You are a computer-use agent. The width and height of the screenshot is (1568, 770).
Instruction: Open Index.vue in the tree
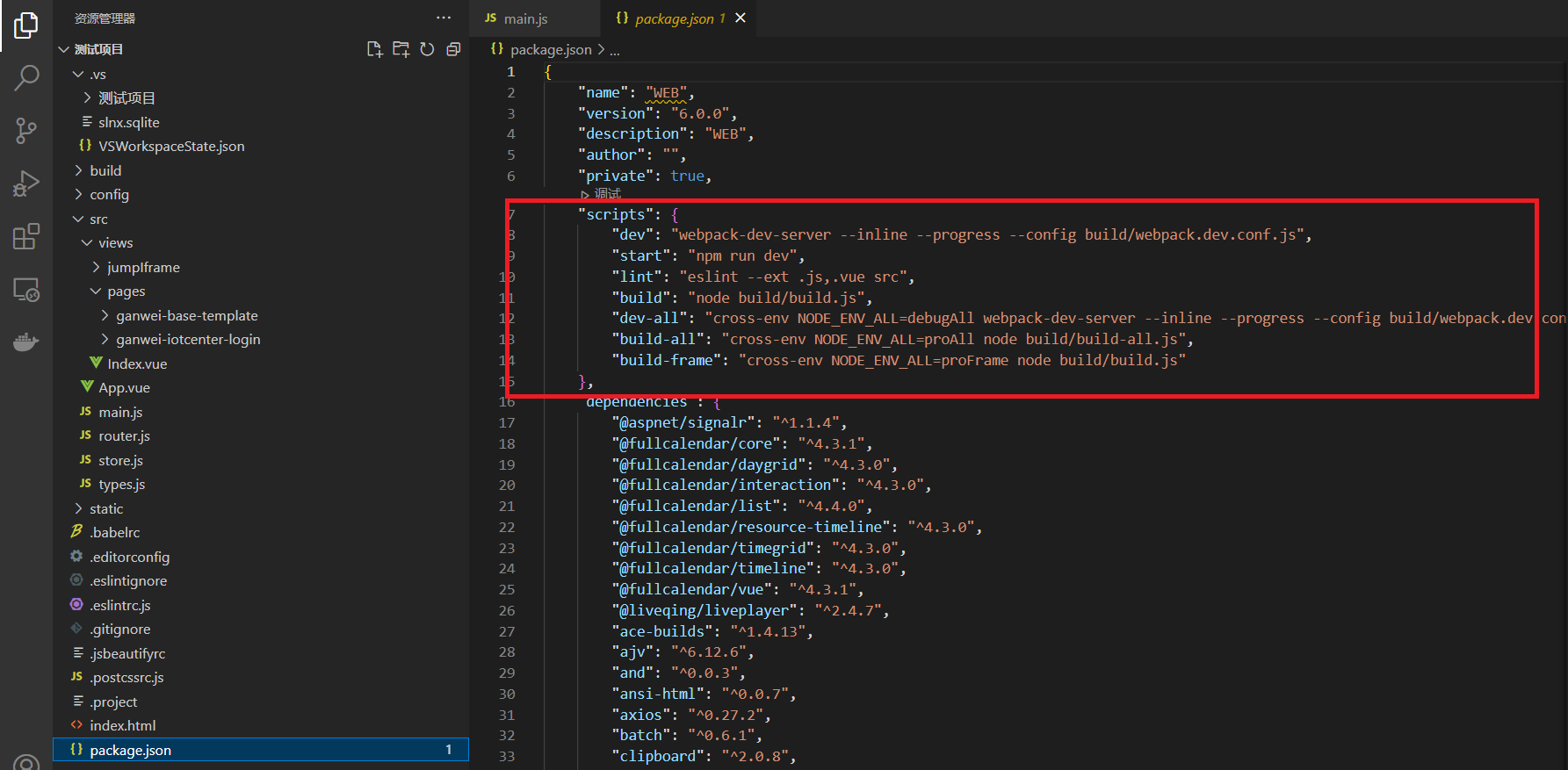pos(261,363)
